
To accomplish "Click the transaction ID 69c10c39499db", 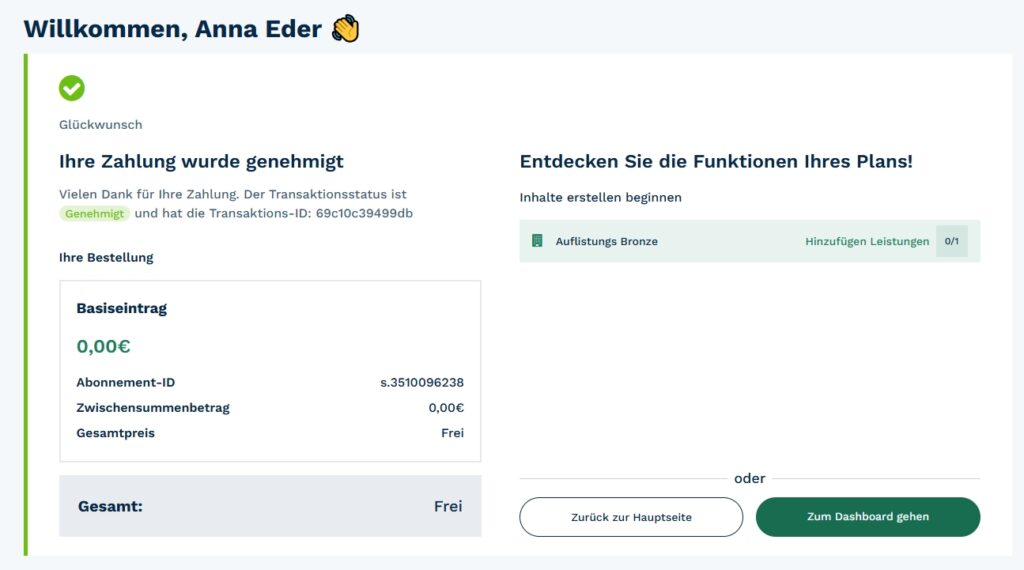I will [364, 214].
